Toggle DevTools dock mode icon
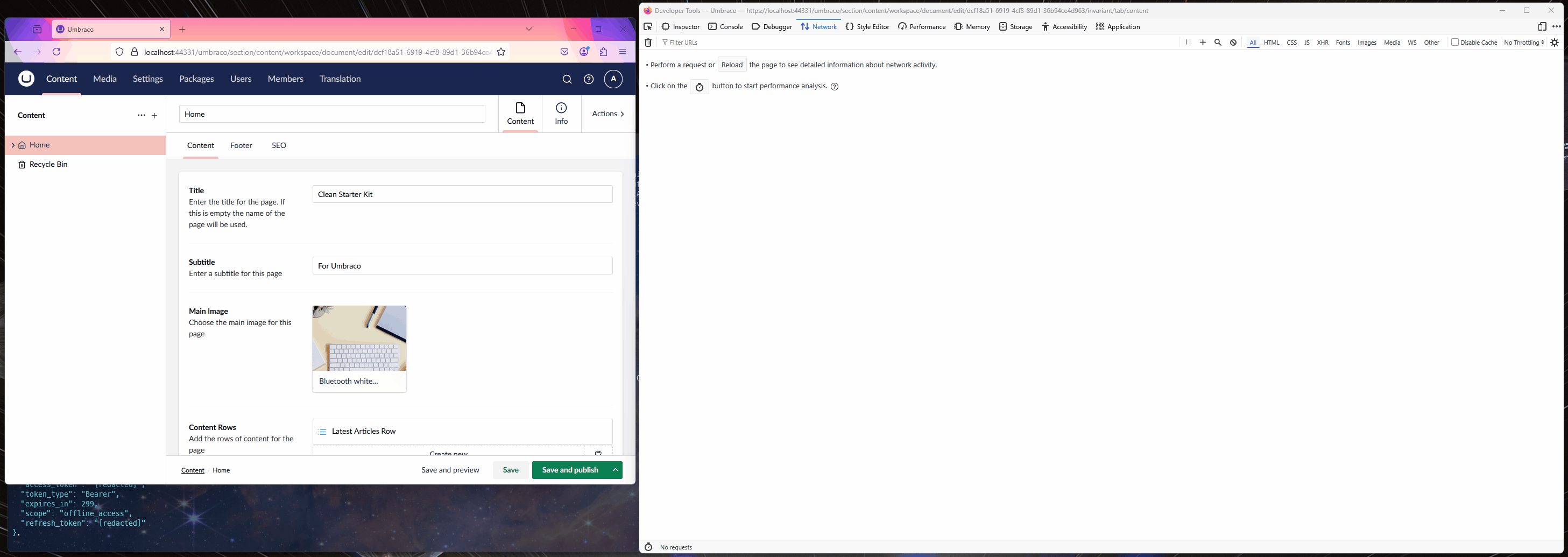1568x557 pixels. click(1542, 27)
